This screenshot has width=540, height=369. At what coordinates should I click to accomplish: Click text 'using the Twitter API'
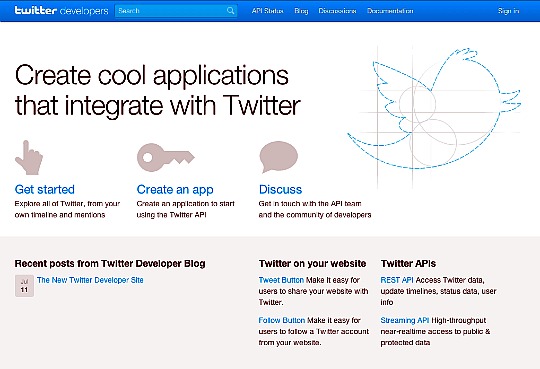(x=172, y=215)
